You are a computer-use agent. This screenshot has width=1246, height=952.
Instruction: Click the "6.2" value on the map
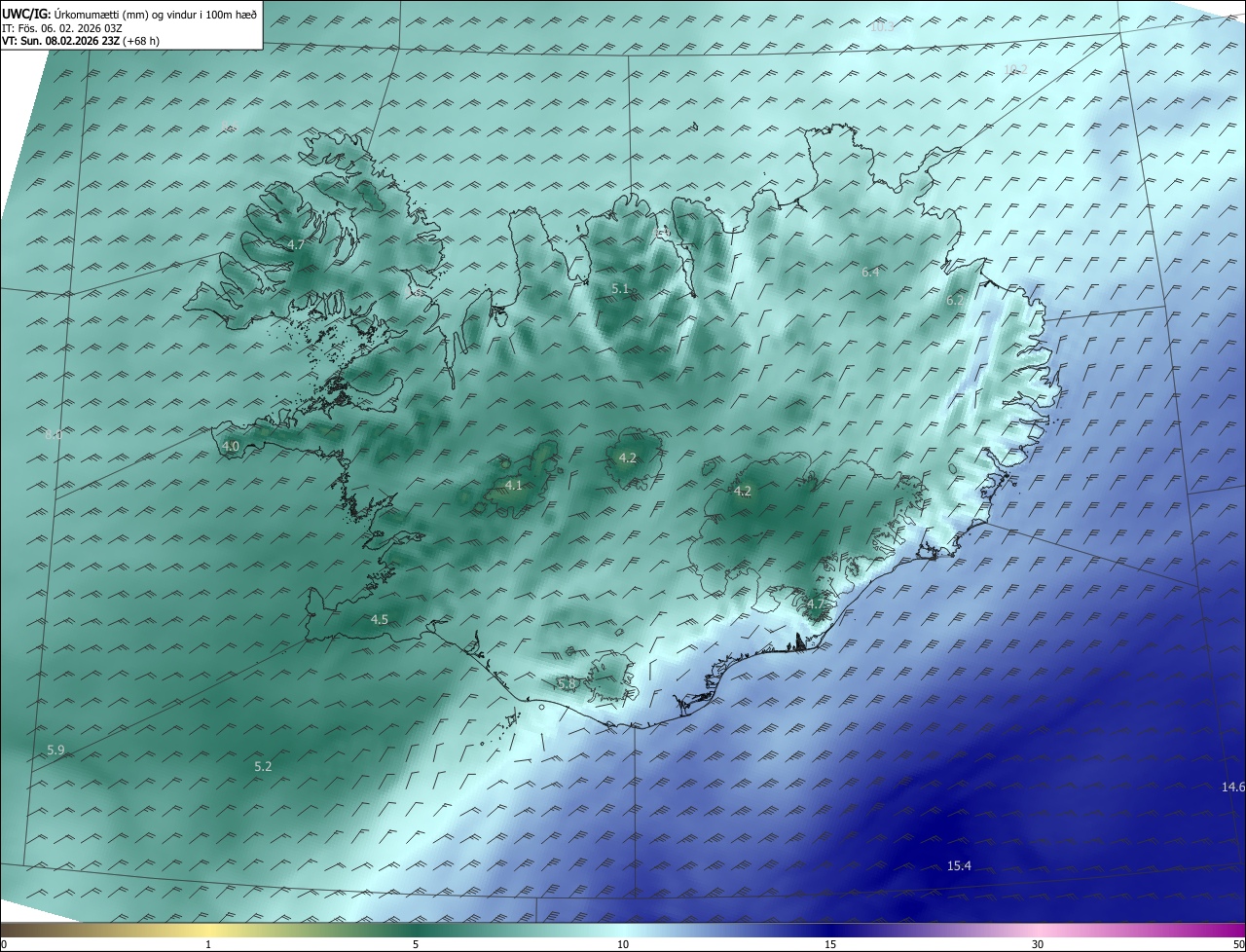tap(955, 301)
